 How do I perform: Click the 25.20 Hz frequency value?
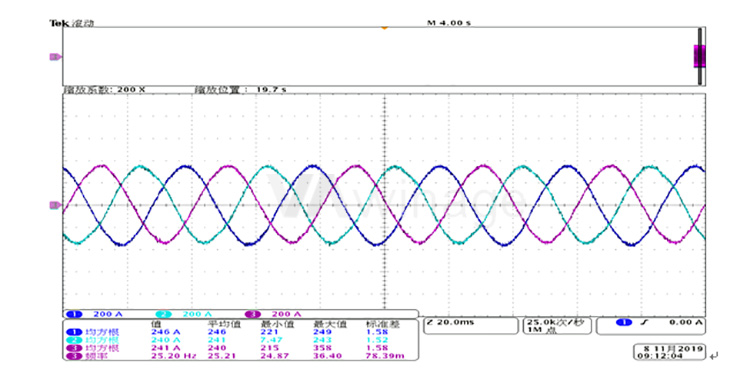[x=174, y=356]
